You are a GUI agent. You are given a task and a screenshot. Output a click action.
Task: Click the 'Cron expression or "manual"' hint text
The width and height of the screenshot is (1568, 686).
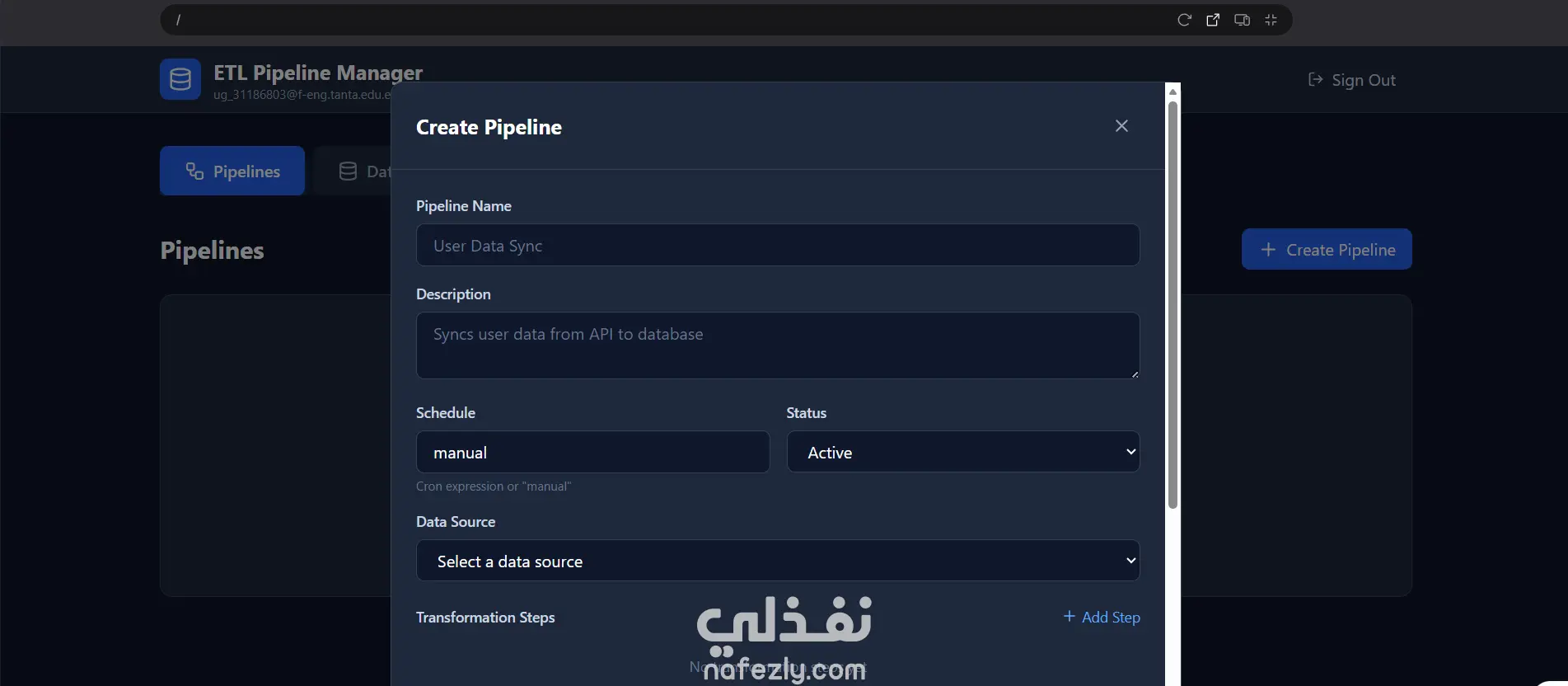(494, 486)
